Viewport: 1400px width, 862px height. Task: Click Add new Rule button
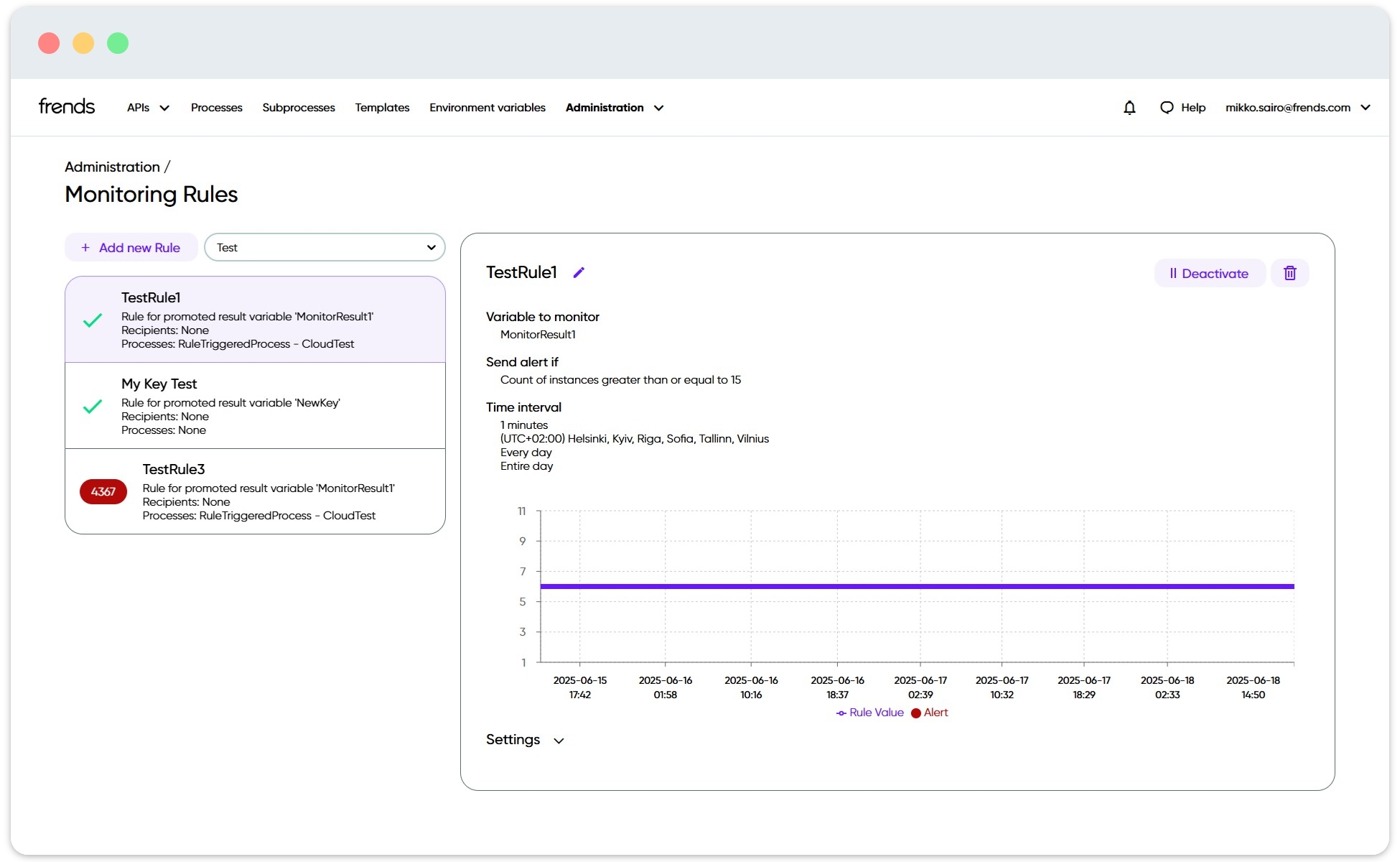click(x=131, y=247)
